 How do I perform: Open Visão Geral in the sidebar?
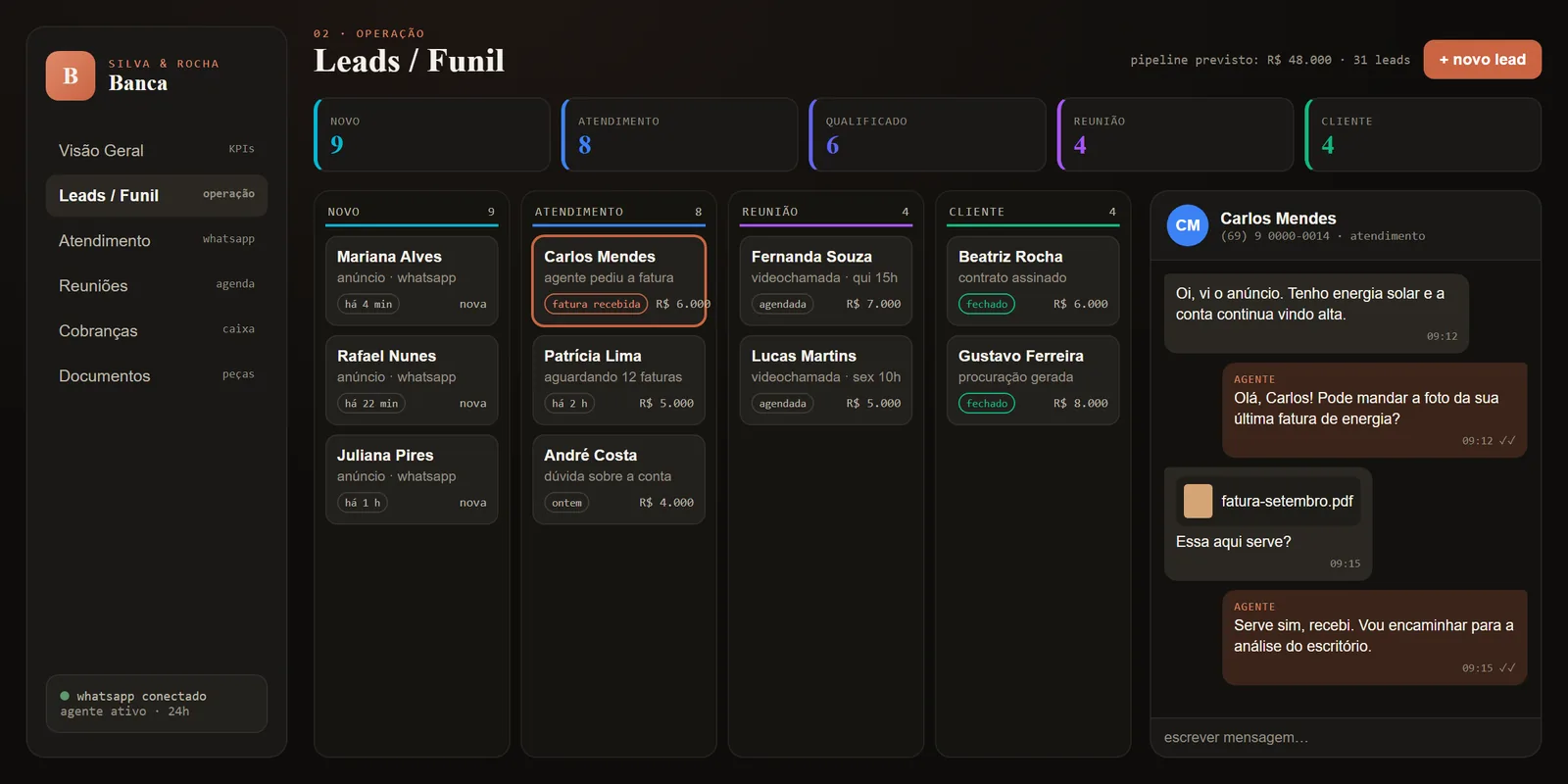pos(157,150)
